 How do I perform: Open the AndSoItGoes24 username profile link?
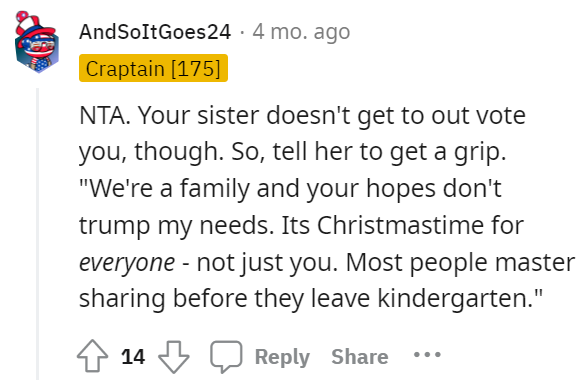click(155, 32)
